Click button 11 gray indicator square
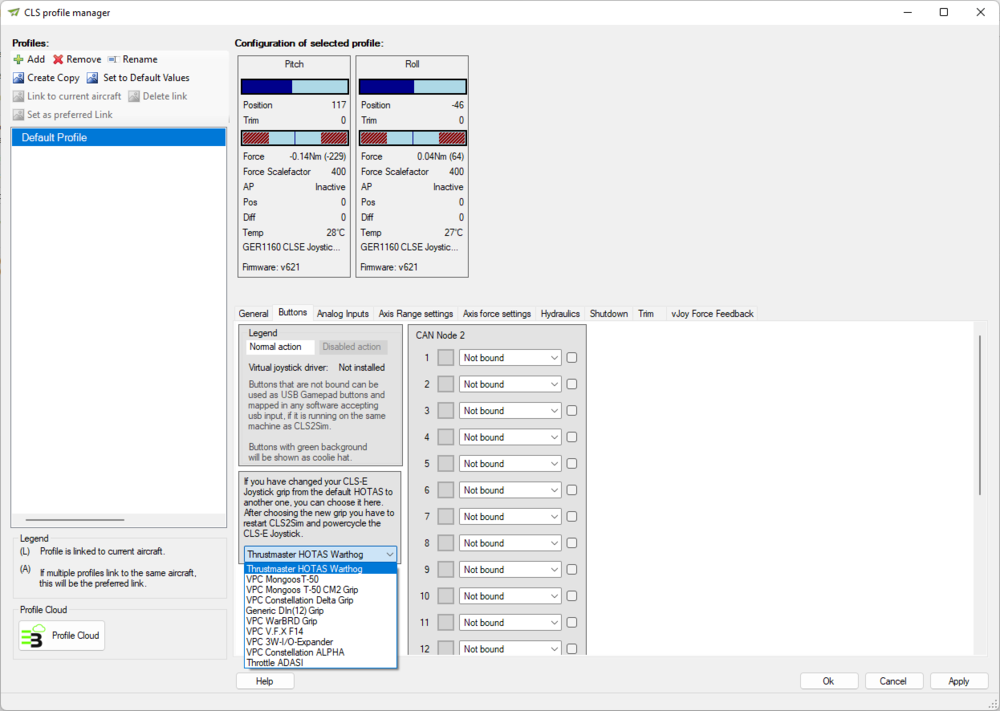The image size is (1000, 711). [x=446, y=622]
